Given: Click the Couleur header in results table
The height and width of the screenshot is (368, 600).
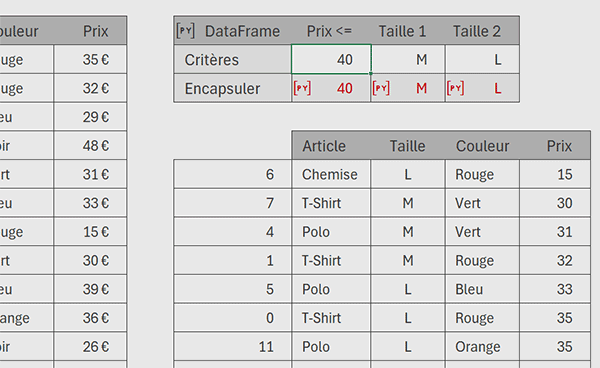Looking at the screenshot, I should 482,146.
